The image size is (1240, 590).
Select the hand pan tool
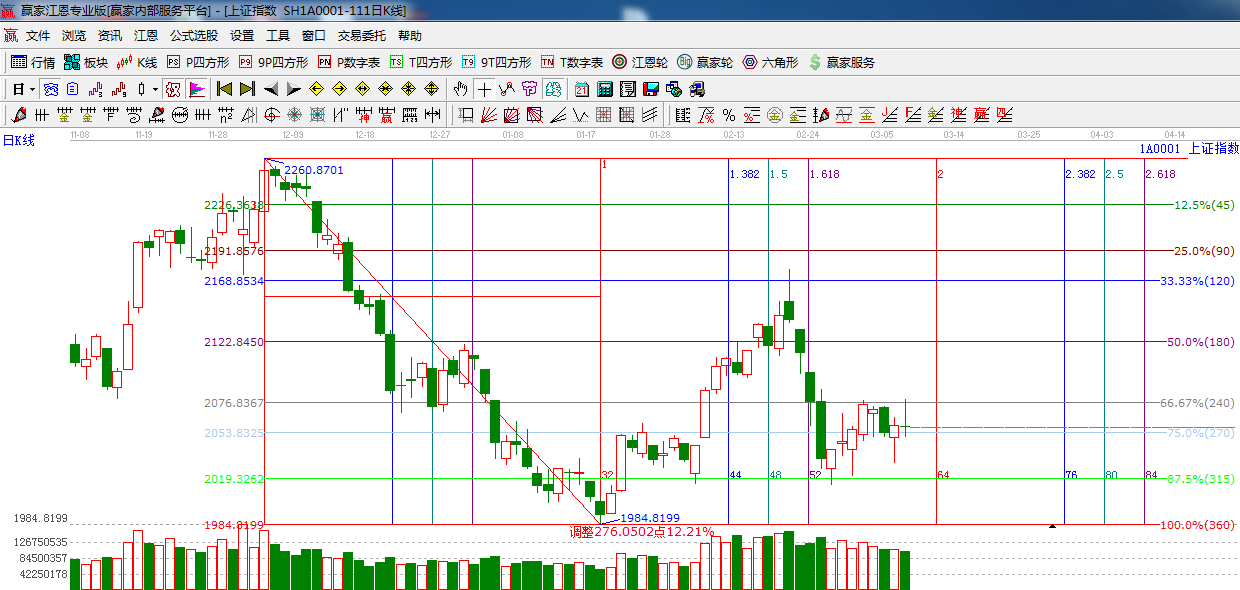(461, 89)
